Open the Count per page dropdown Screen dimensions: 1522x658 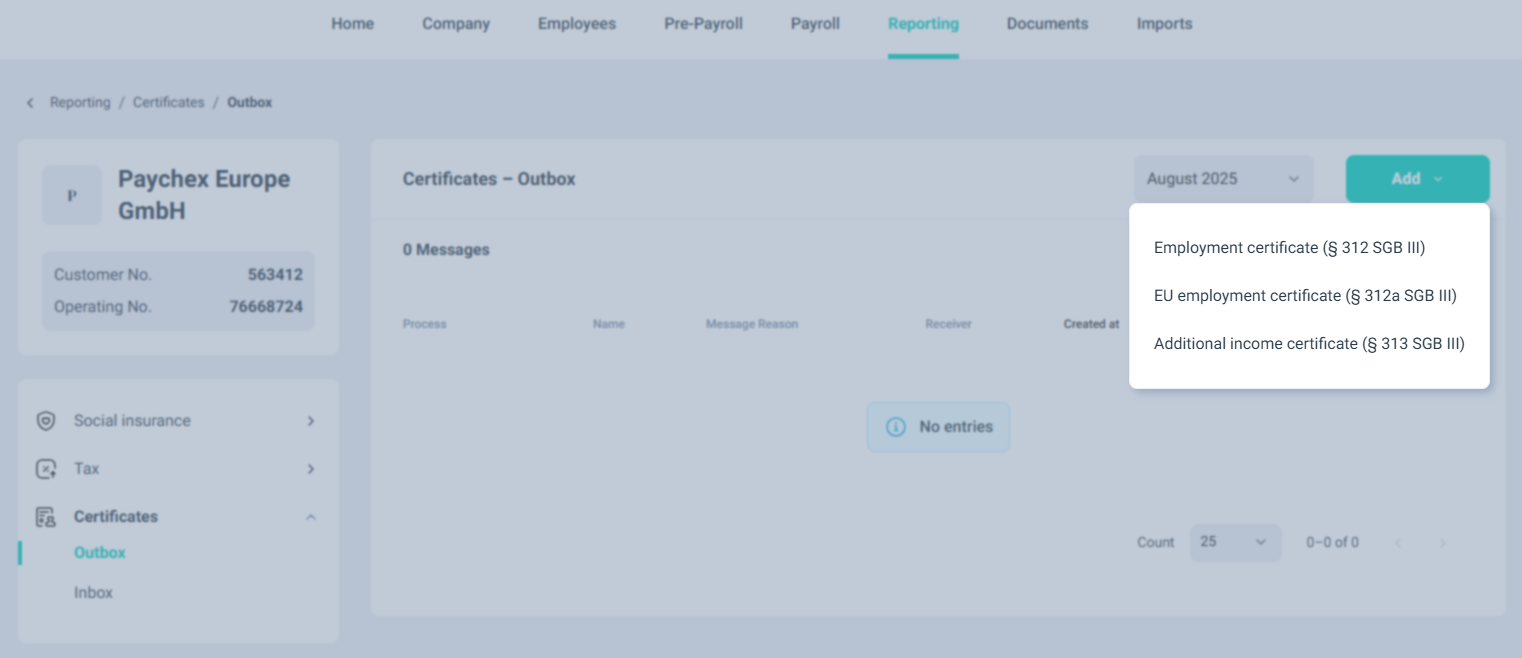(1234, 542)
